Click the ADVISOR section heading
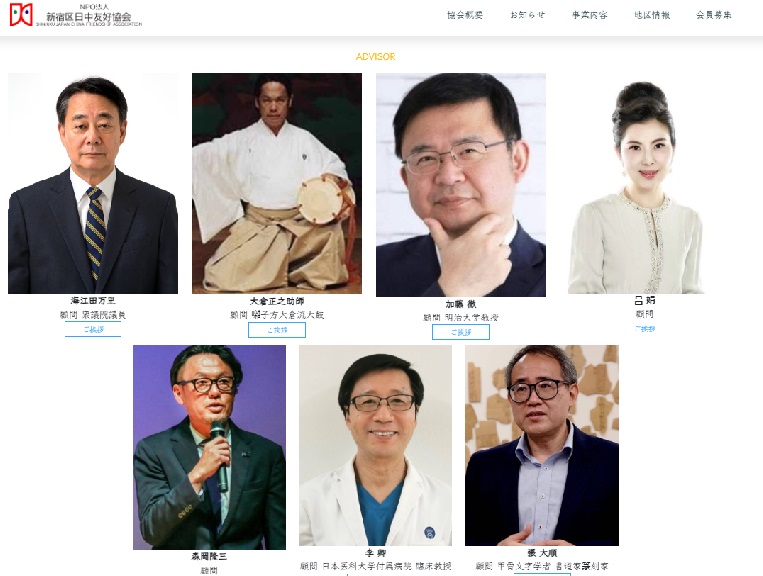The image size is (763, 576). point(375,56)
